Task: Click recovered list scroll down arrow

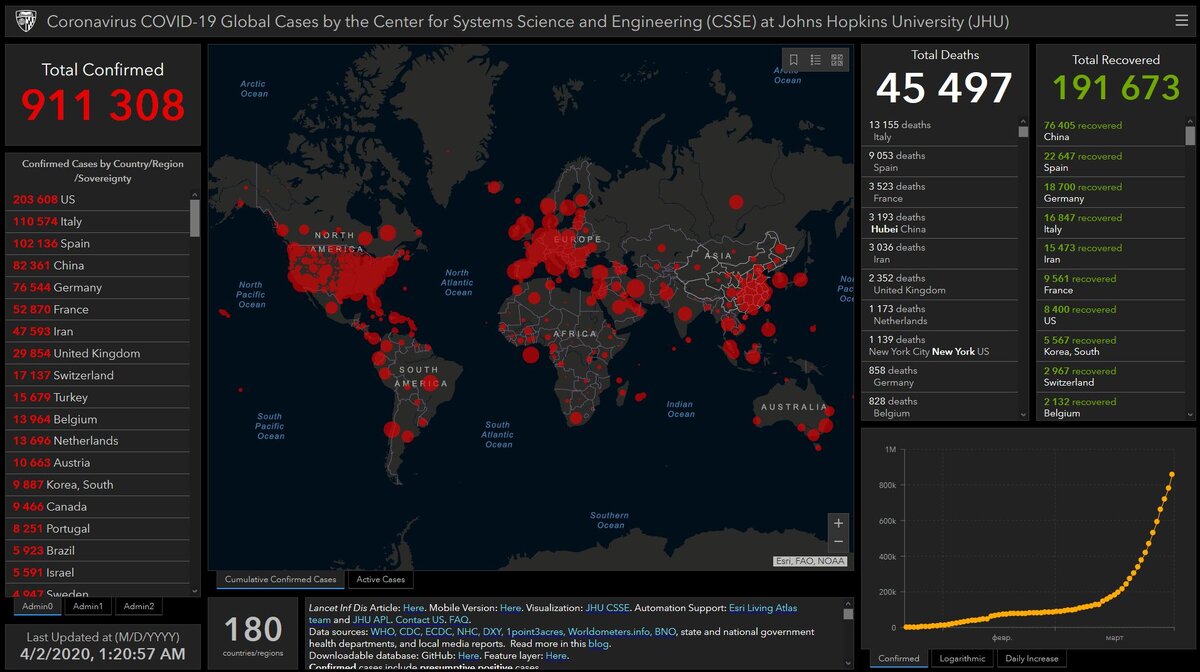Action: click(1190, 414)
